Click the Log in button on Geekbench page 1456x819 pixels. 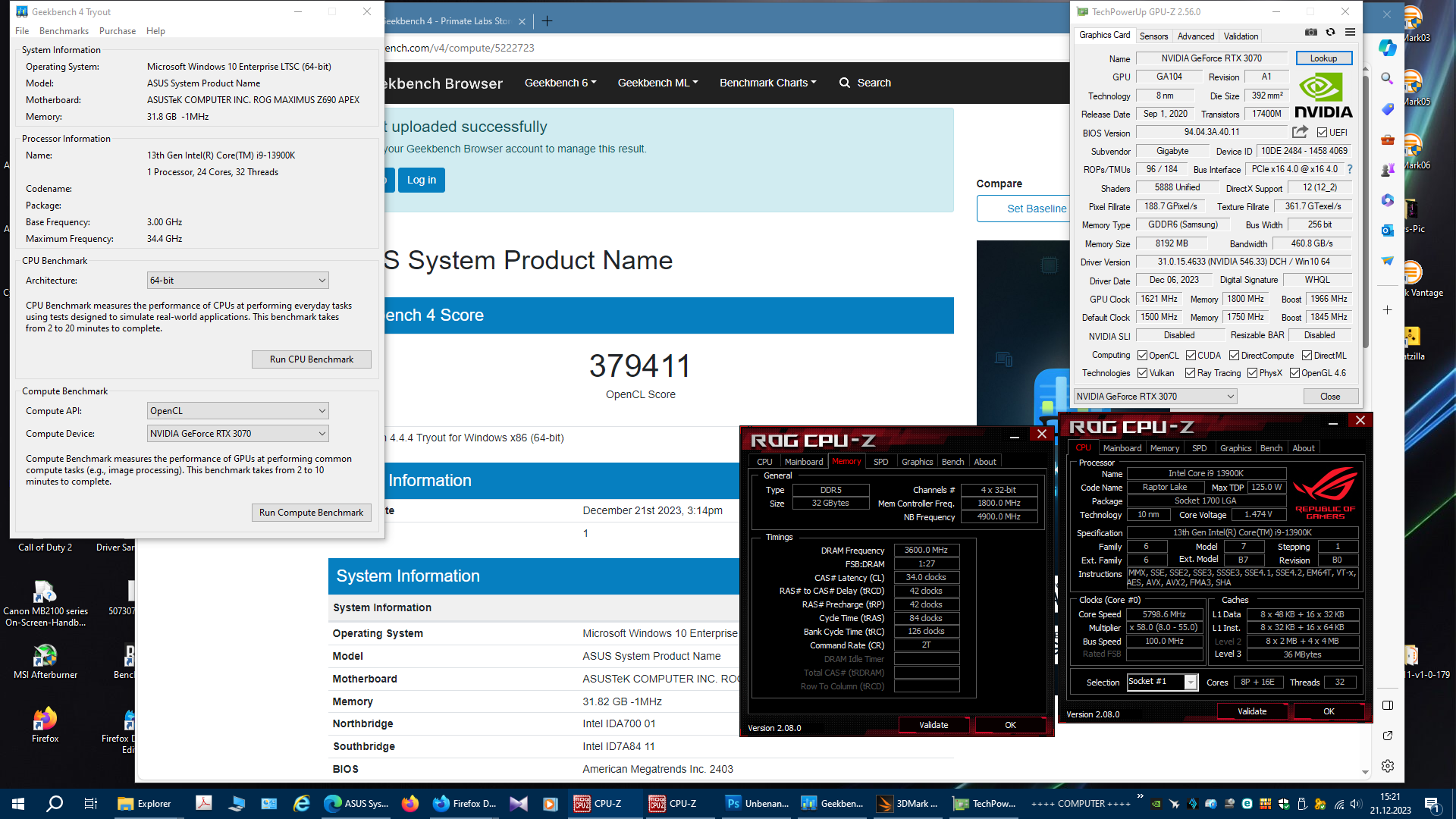421,180
